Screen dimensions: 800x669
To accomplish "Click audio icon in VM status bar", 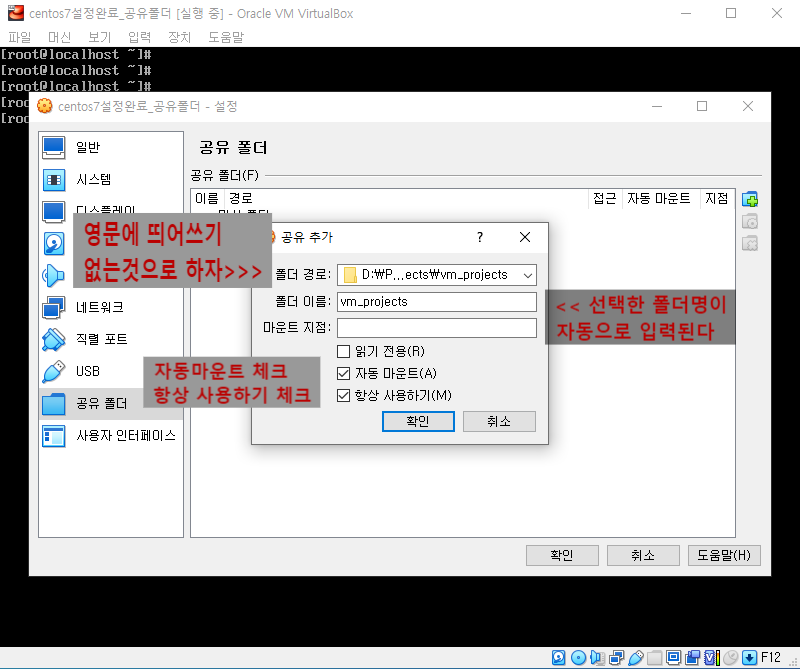I will pos(597,657).
